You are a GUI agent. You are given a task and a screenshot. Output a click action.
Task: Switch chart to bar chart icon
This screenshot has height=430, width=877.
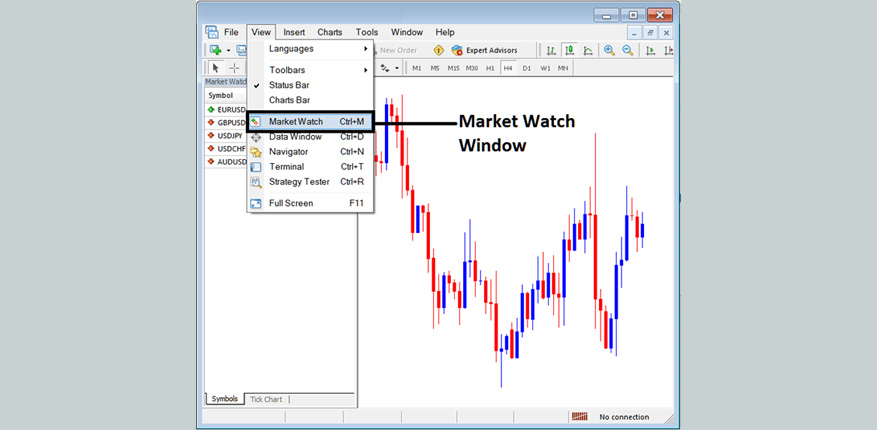pos(550,50)
